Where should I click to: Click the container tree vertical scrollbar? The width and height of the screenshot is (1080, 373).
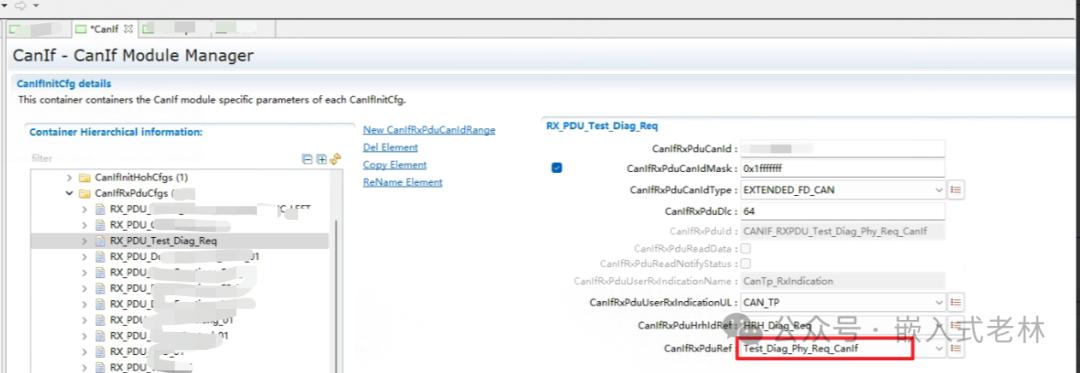(x=336, y=296)
